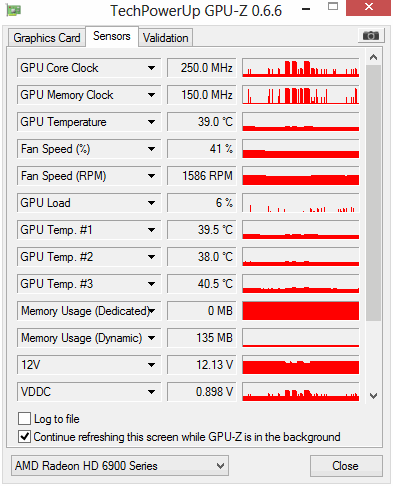This screenshot has height=486, width=393.
Task: Click the Memory Usage (Dedicated) red graph
Action: [x=301, y=311]
